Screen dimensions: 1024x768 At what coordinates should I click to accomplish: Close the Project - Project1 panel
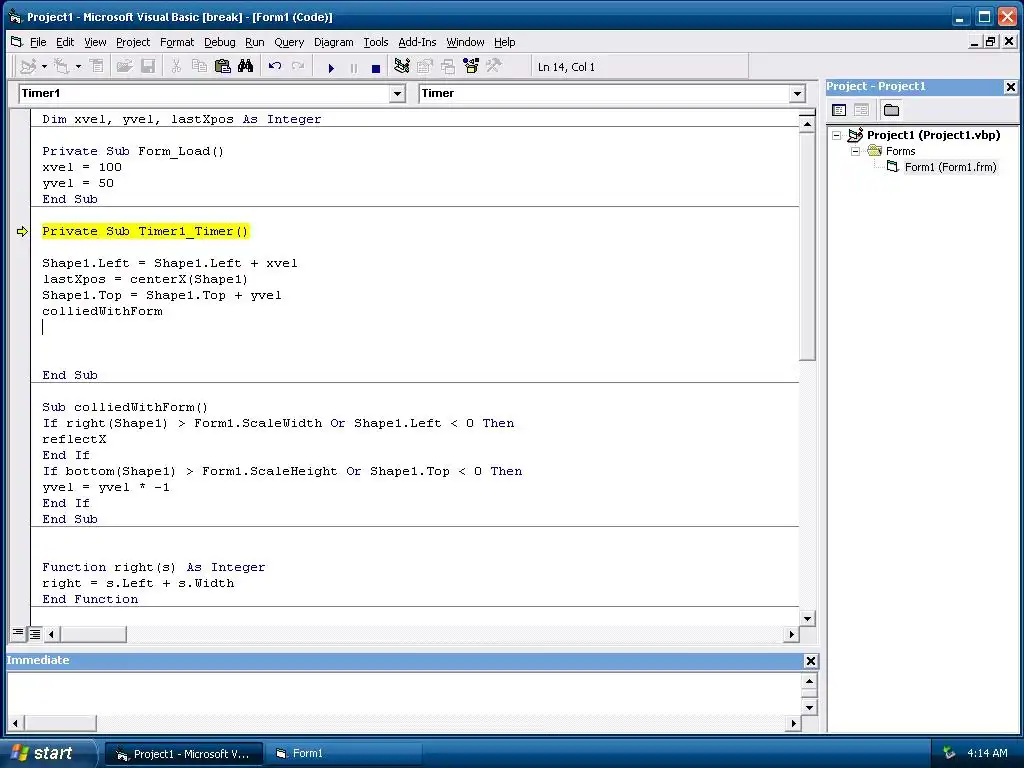coord(1010,87)
